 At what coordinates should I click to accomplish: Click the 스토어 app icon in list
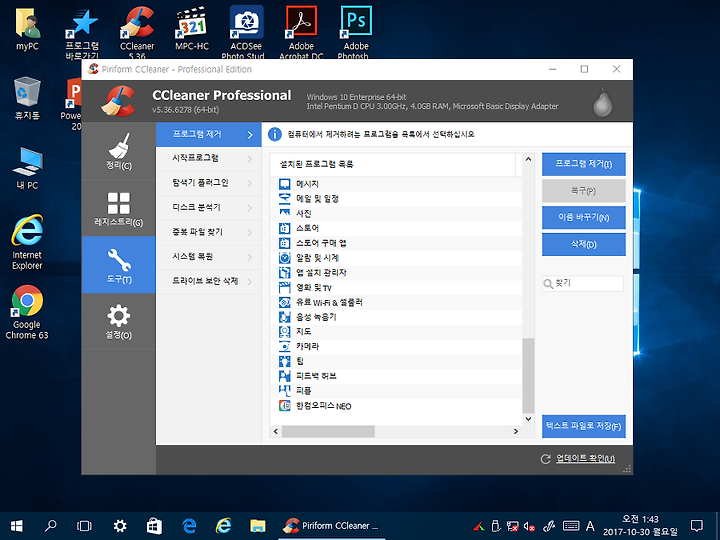click(x=285, y=228)
